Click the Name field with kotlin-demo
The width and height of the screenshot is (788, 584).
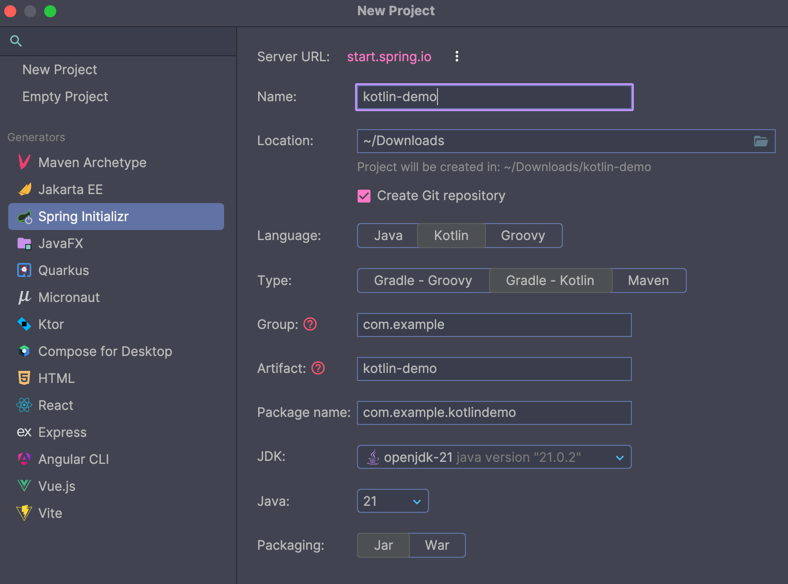[494, 97]
